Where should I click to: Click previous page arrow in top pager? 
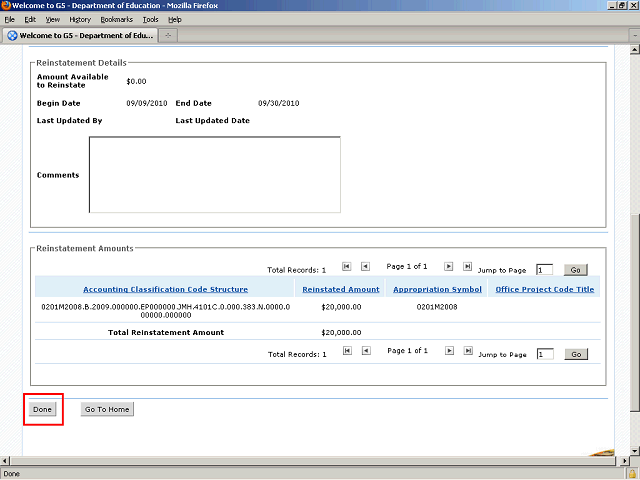point(365,267)
